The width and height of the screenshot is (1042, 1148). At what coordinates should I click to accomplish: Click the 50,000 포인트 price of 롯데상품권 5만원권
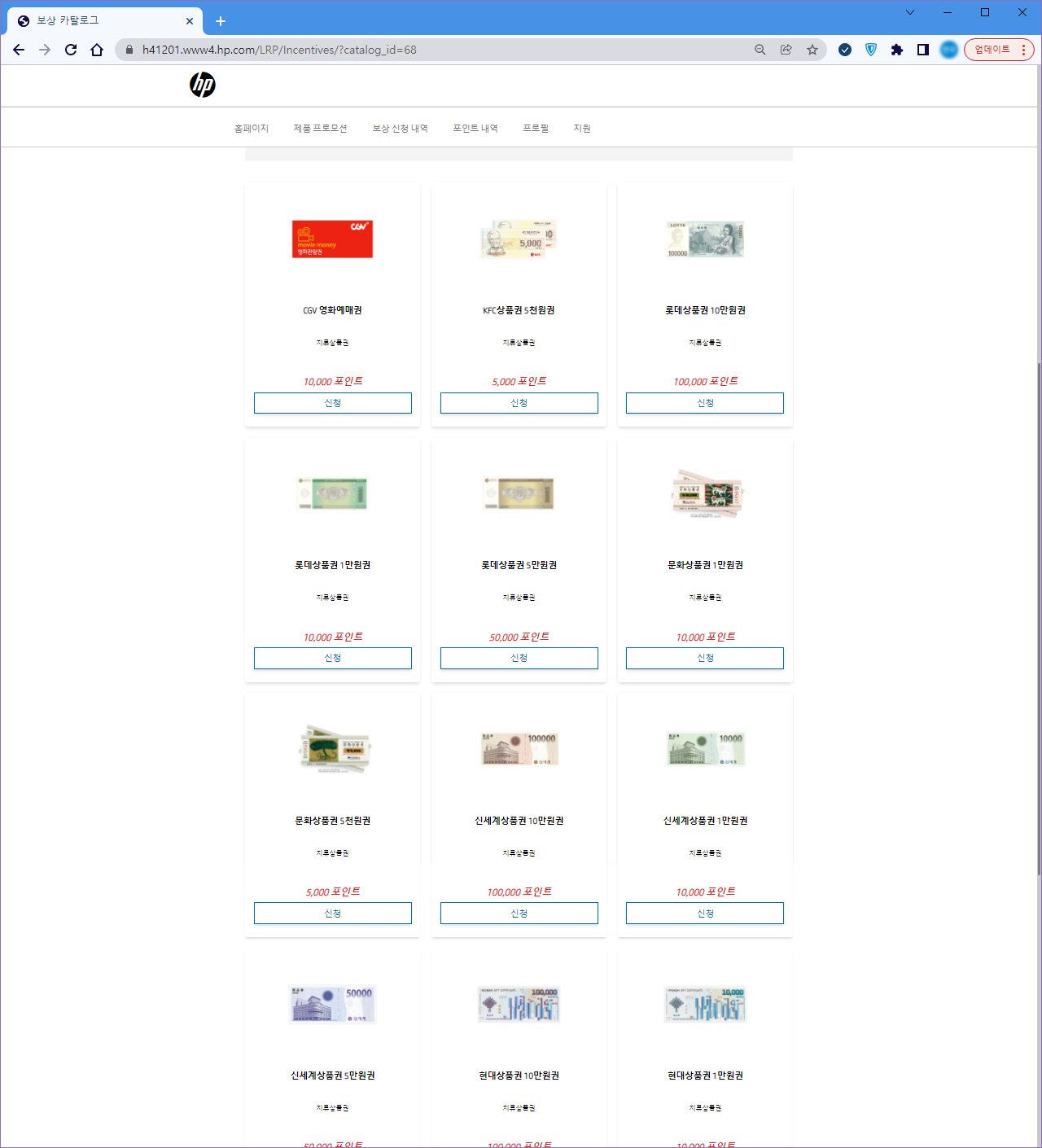click(519, 637)
